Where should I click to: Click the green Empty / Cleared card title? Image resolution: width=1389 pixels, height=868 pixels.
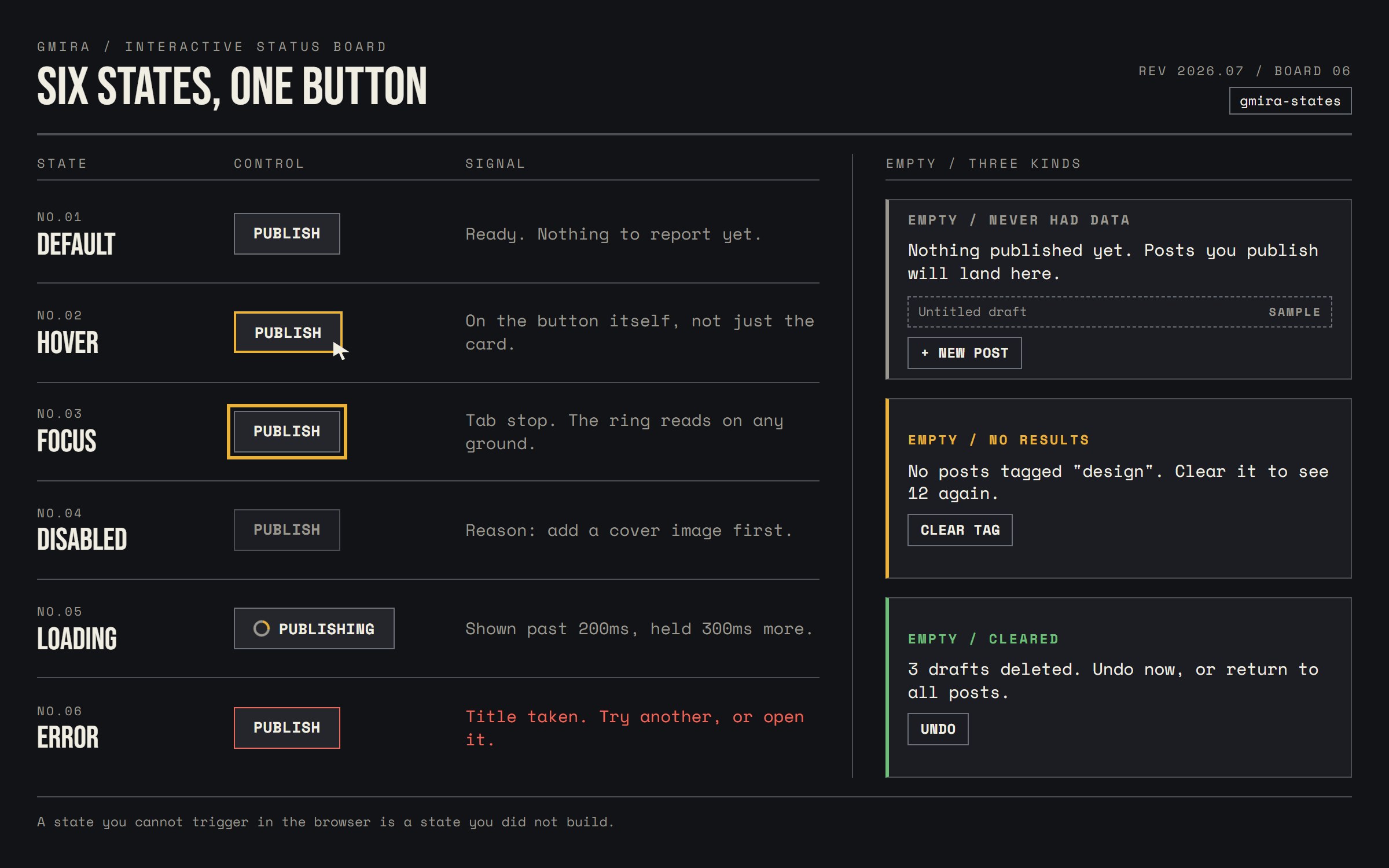point(983,639)
